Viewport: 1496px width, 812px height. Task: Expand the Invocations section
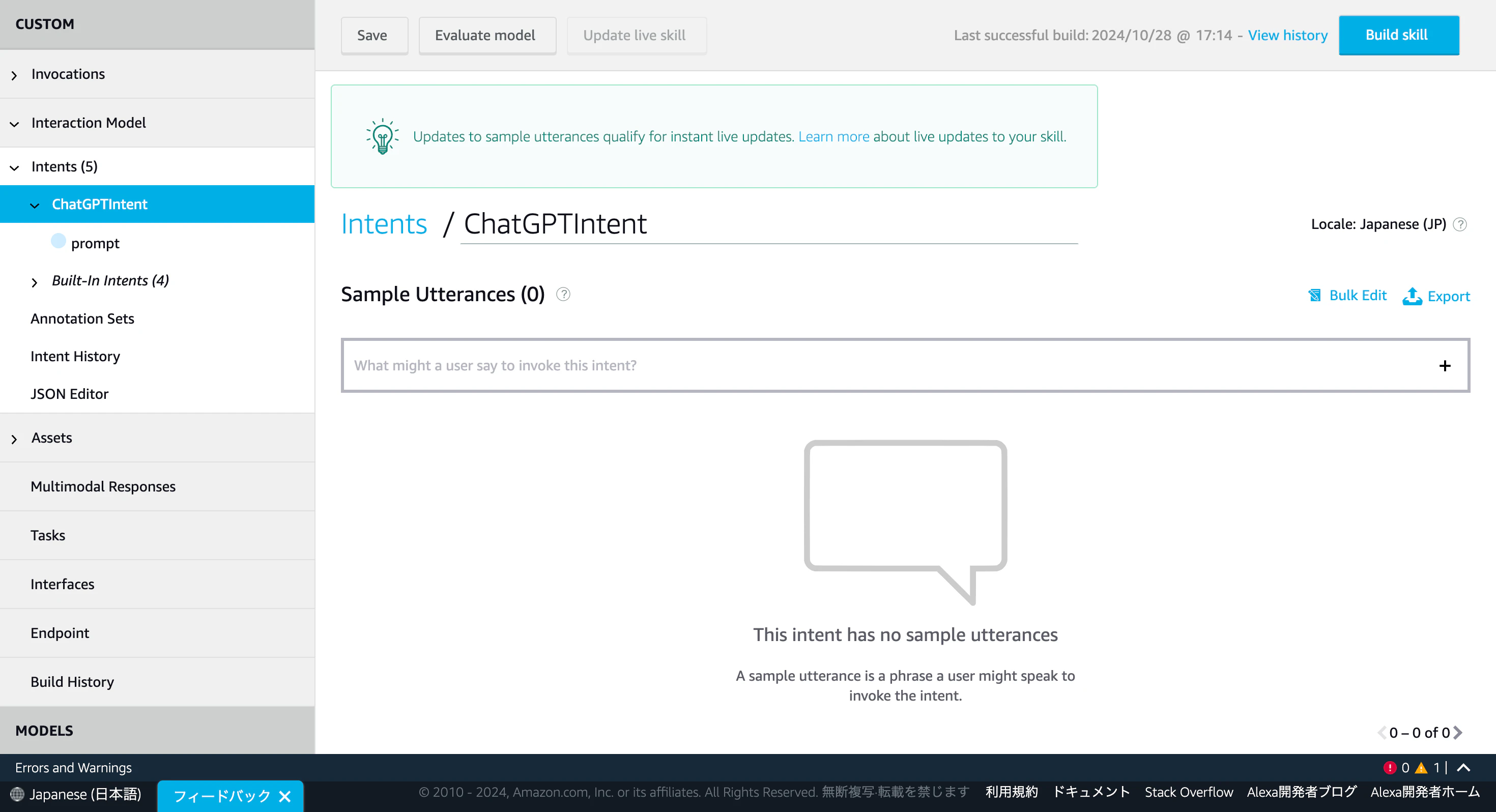[15, 75]
